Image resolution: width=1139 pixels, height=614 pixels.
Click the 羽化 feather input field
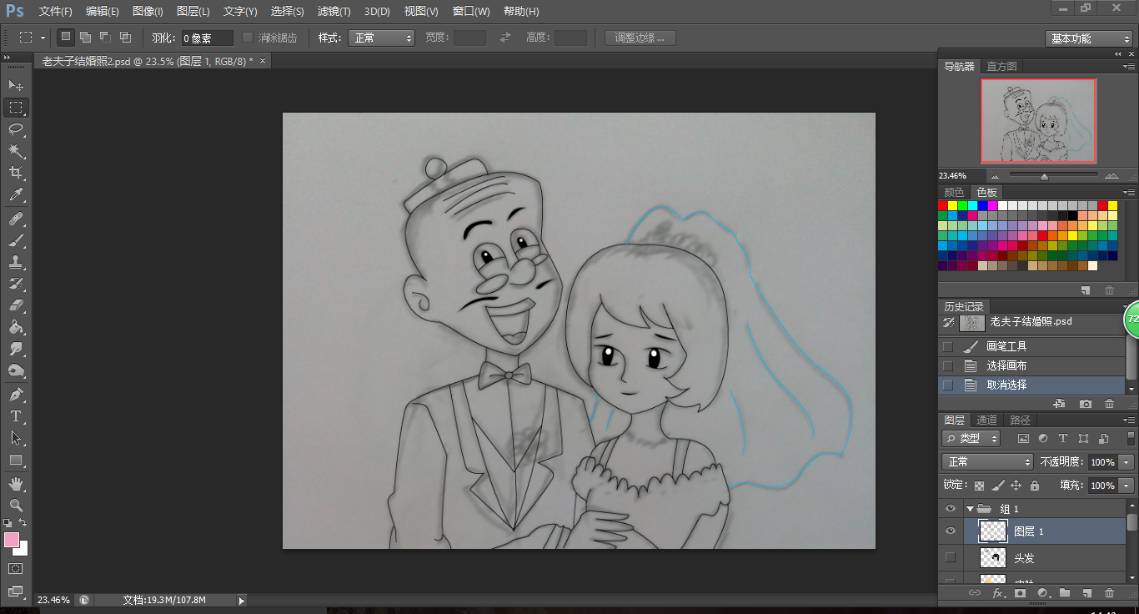207,38
